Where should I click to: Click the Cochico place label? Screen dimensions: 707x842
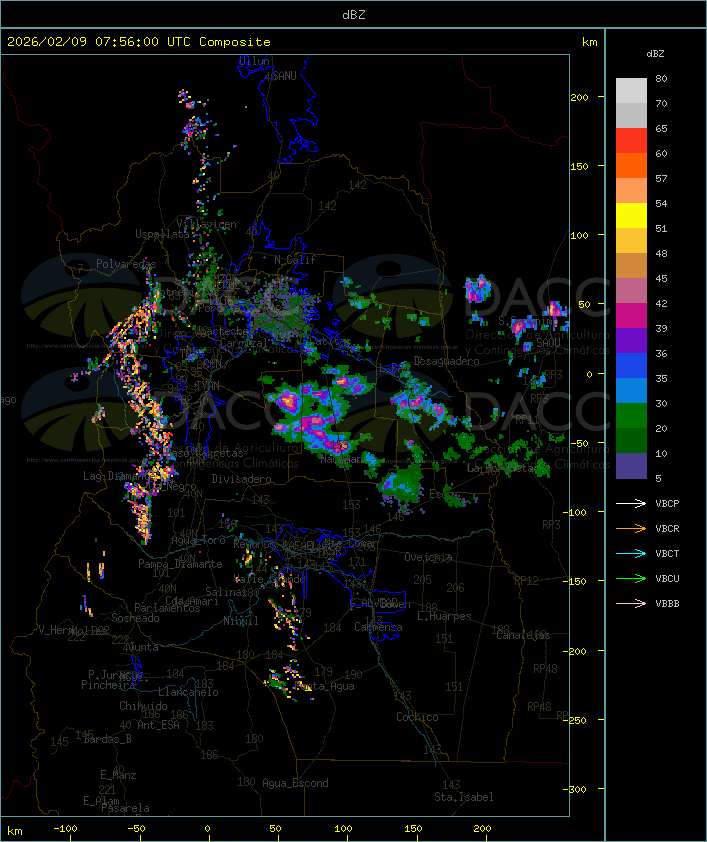[x=417, y=717]
